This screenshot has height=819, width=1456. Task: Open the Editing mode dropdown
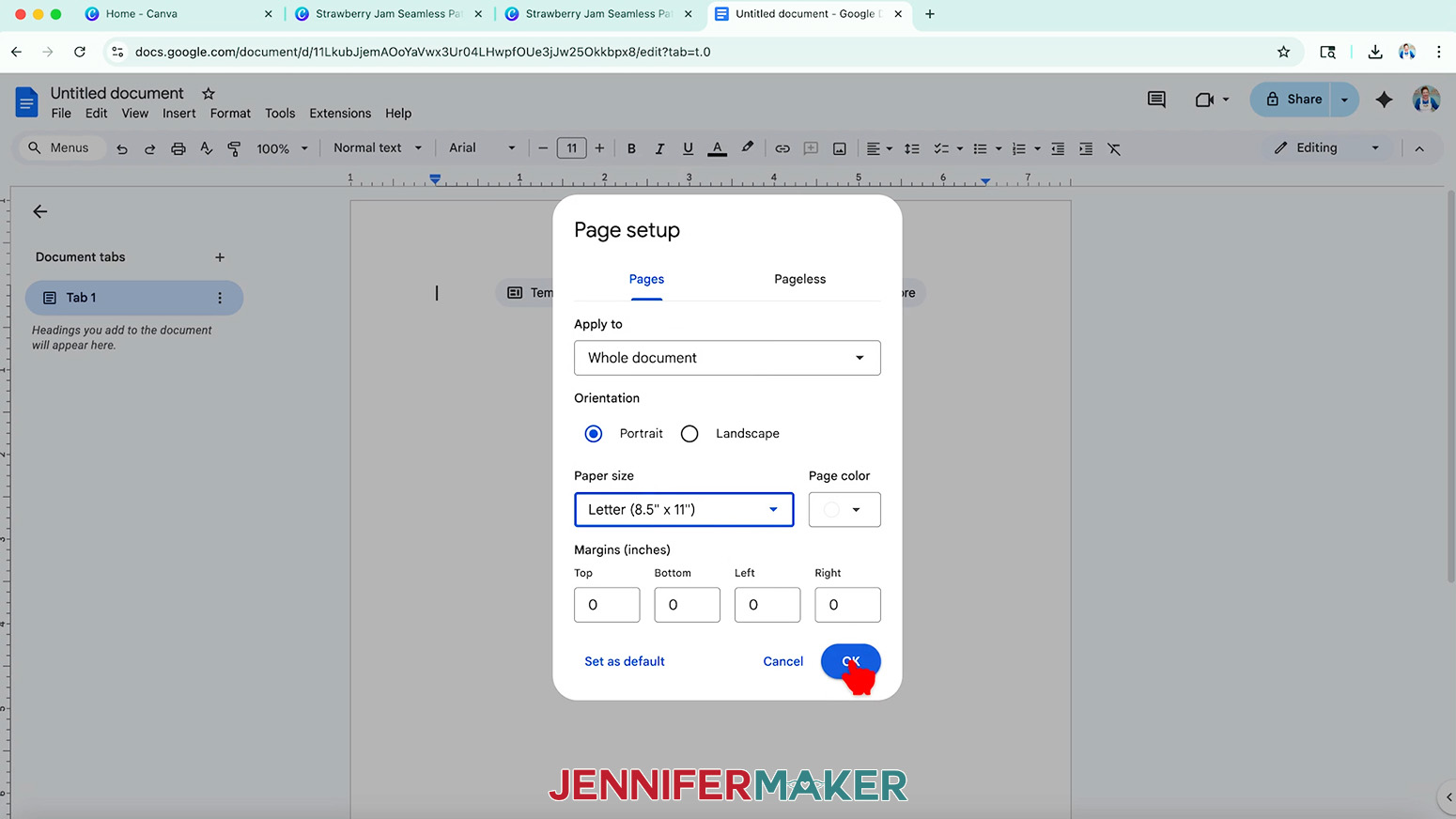[1326, 147]
